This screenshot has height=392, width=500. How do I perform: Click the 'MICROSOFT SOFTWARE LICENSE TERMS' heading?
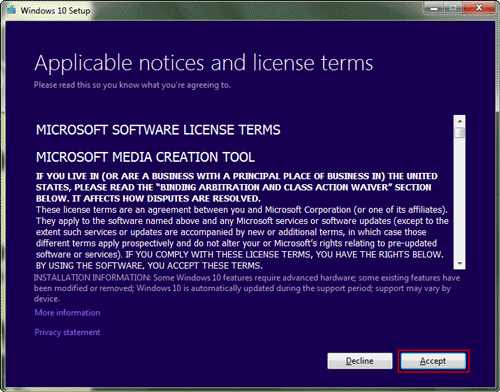[x=158, y=130]
